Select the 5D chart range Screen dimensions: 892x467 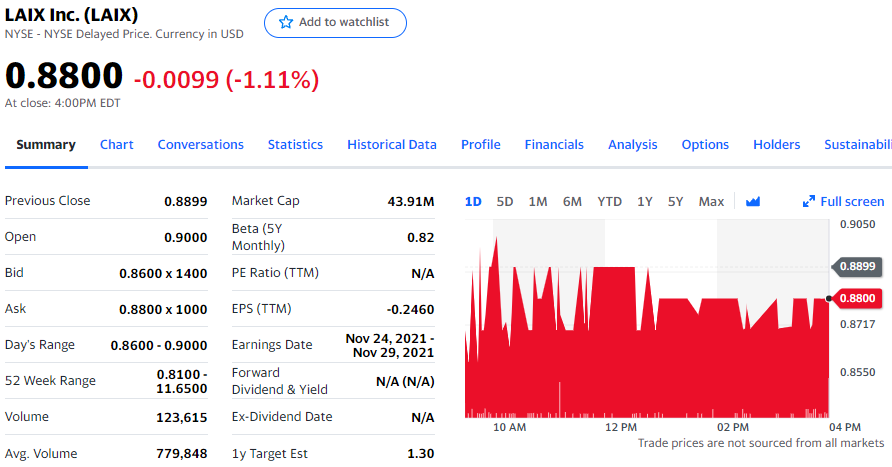tap(505, 201)
